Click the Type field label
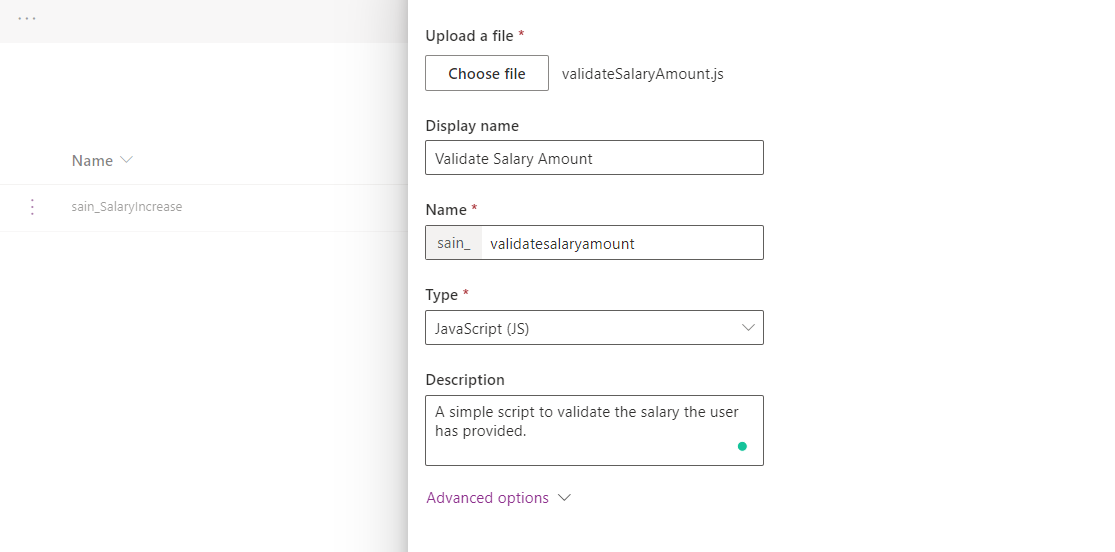The height and width of the screenshot is (552, 1115). [441, 295]
